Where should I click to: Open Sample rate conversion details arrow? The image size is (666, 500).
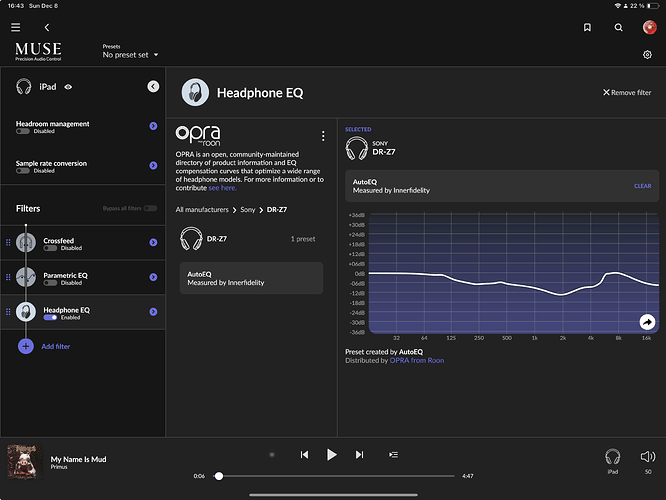click(153, 166)
